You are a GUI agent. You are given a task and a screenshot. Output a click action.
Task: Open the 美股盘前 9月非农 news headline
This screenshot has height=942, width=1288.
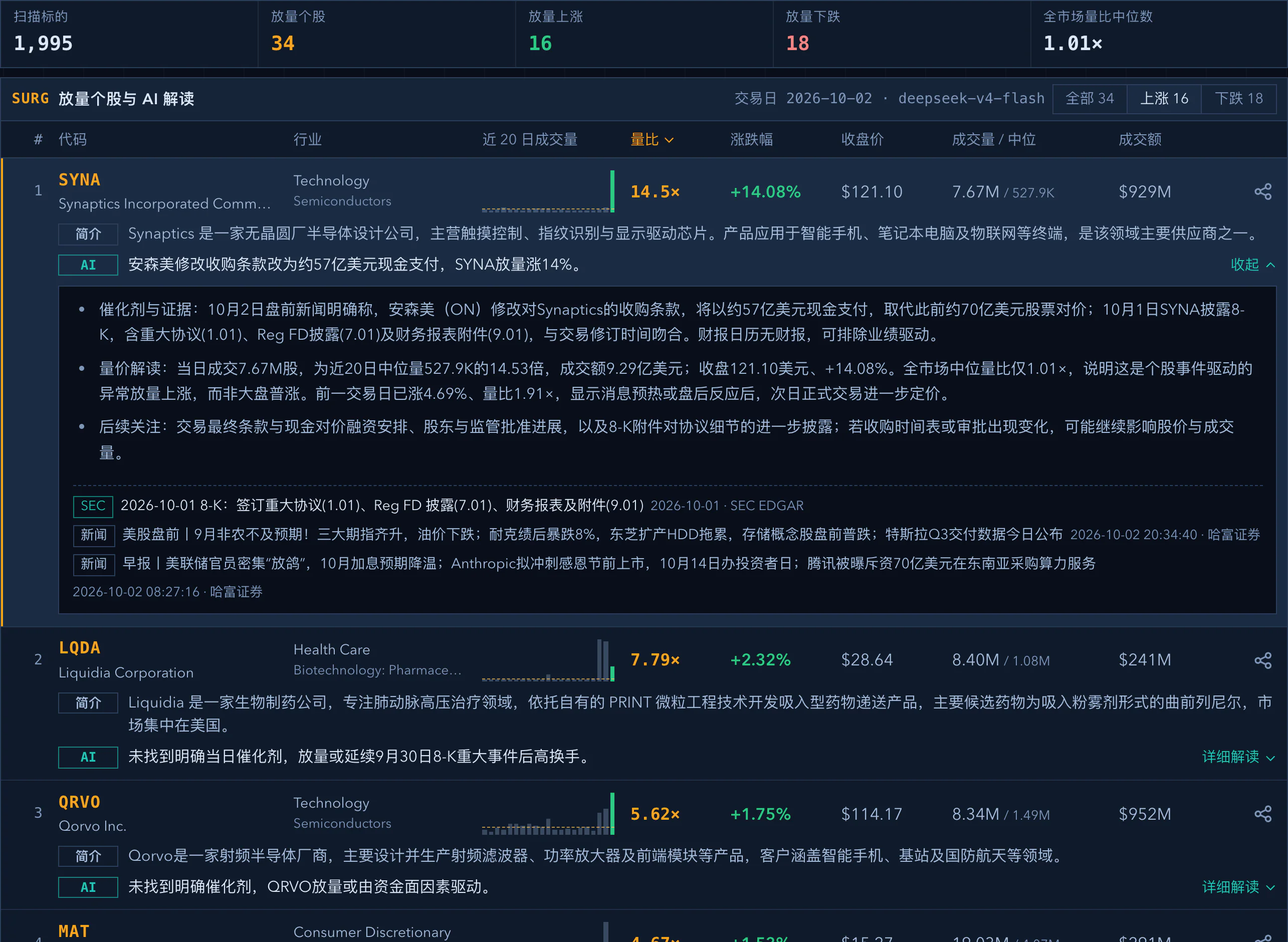pyautogui.click(x=592, y=534)
